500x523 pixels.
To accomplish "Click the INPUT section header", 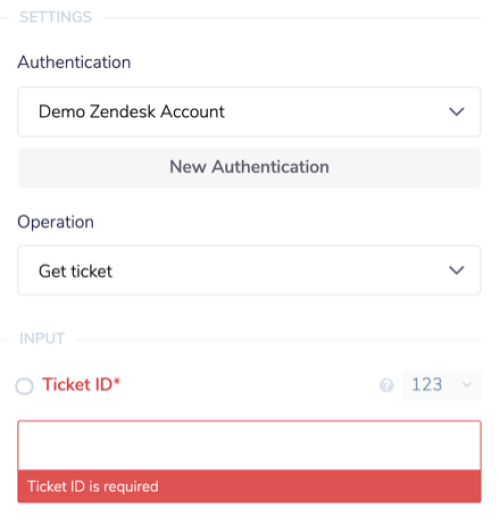I will (42, 339).
